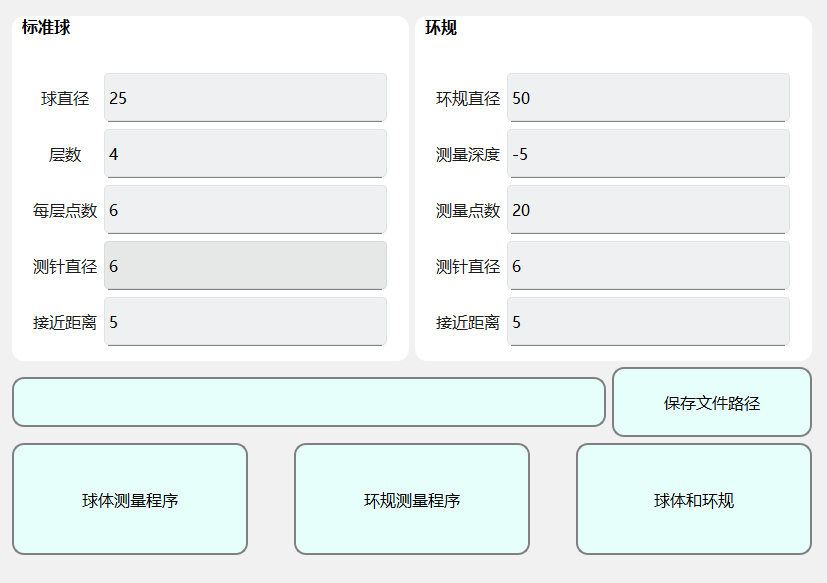Select 测针直径 field in 标准球 panel
The height and width of the screenshot is (583, 827).
click(x=245, y=266)
